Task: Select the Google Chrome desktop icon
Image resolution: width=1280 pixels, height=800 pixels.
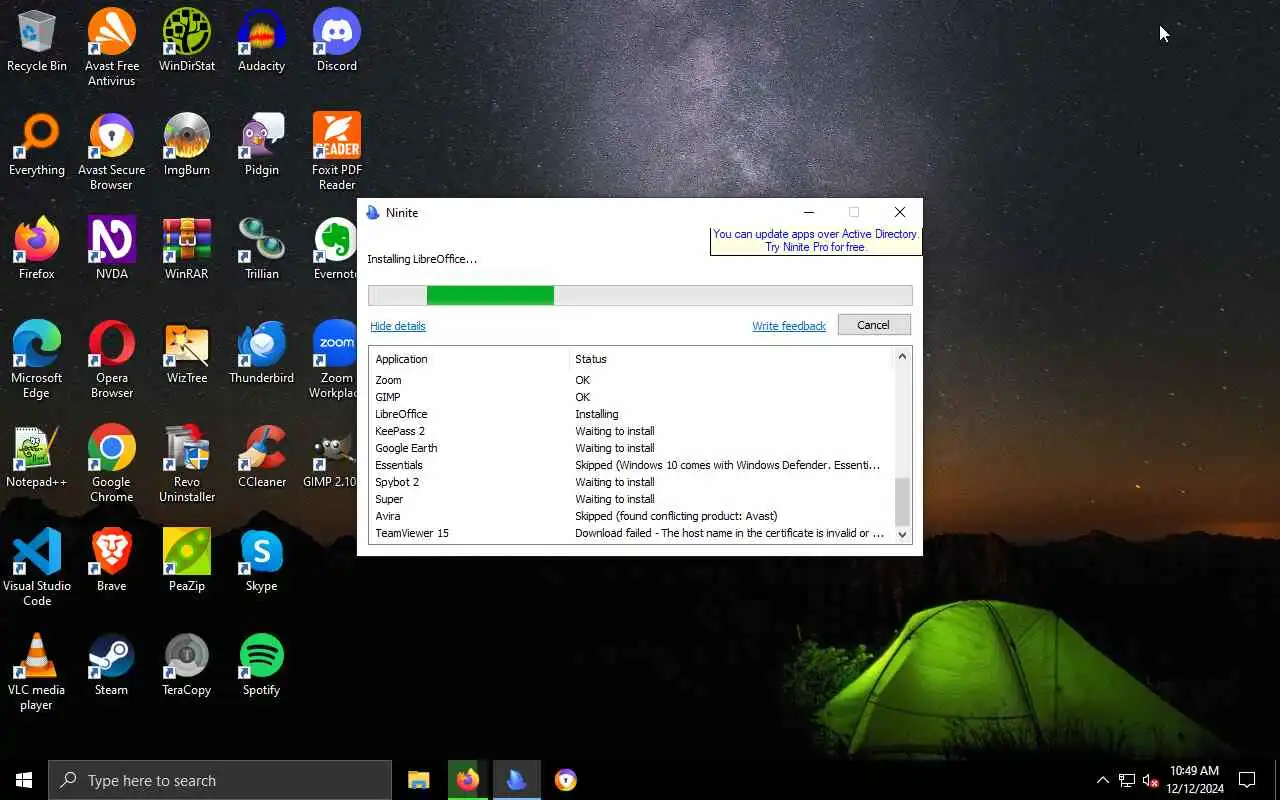Action: 111,464
